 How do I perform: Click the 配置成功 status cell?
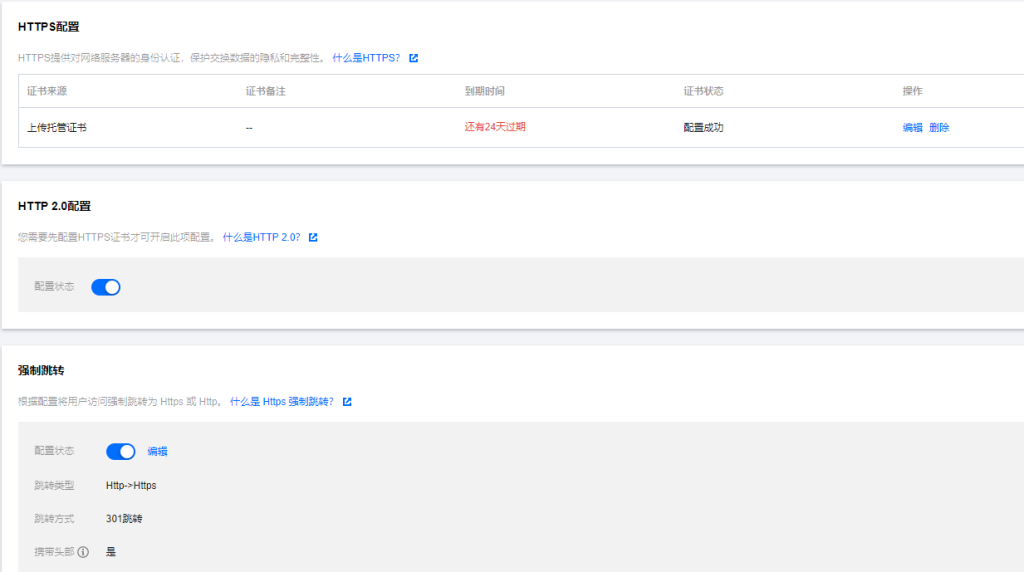pos(703,127)
